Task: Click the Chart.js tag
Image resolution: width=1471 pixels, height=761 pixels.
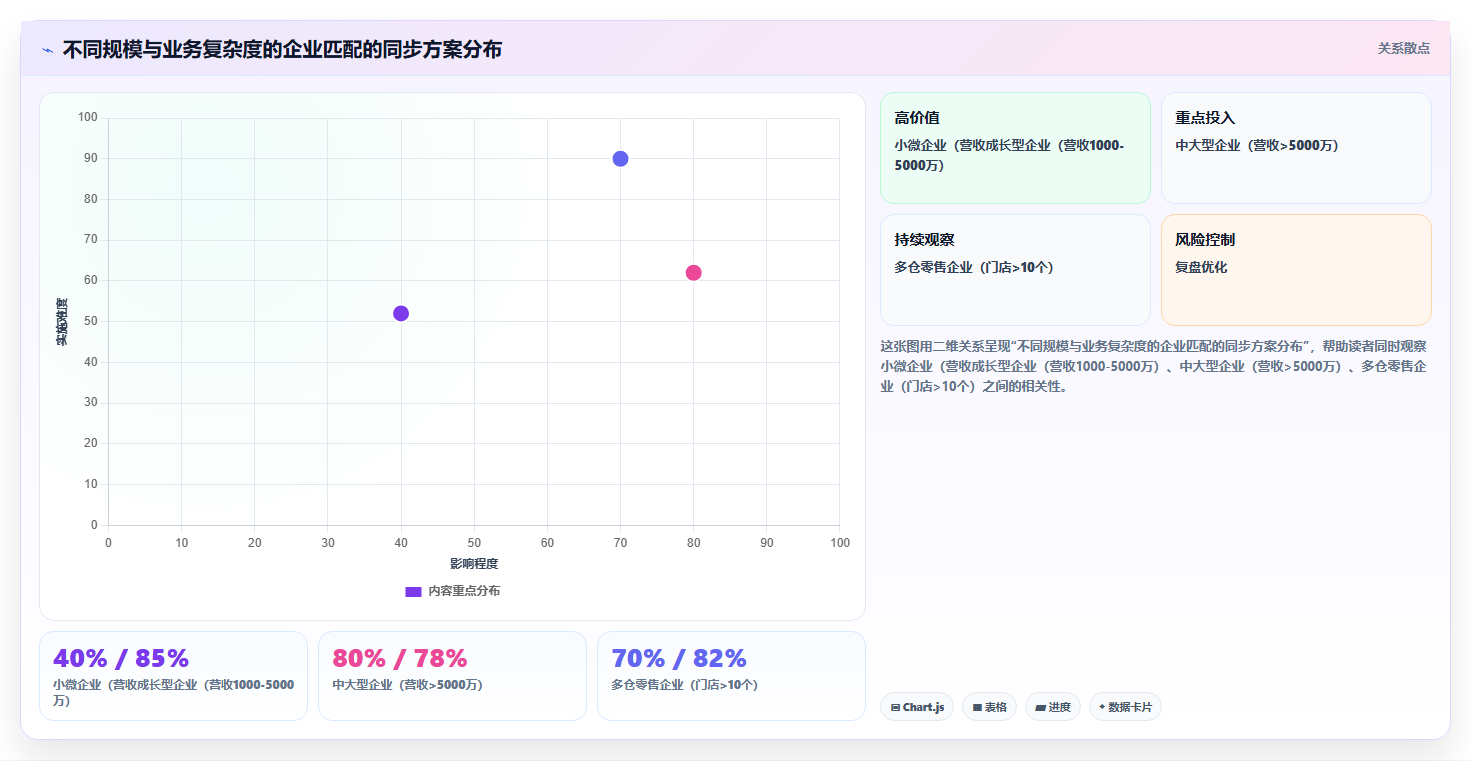Action: click(x=917, y=707)
